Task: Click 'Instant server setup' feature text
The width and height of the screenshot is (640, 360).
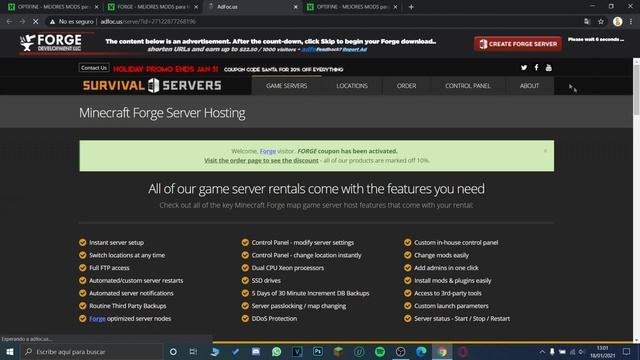Action: pos(116,242)
